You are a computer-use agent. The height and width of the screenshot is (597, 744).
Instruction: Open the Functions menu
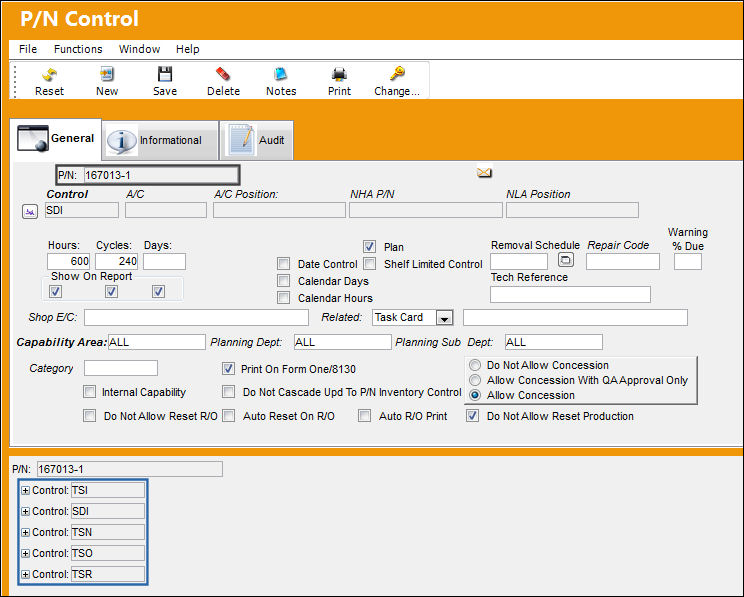78,49
